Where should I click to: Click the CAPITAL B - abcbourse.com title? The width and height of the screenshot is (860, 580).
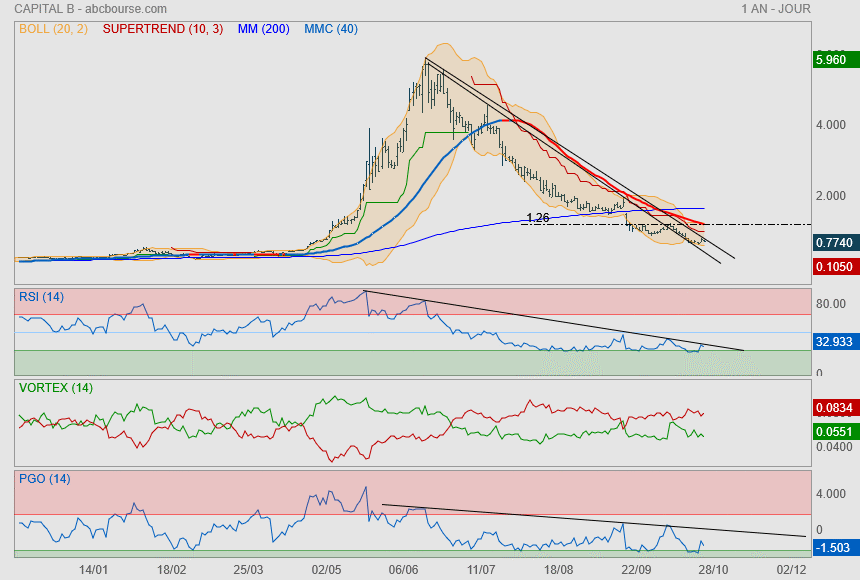click(89, 9)
